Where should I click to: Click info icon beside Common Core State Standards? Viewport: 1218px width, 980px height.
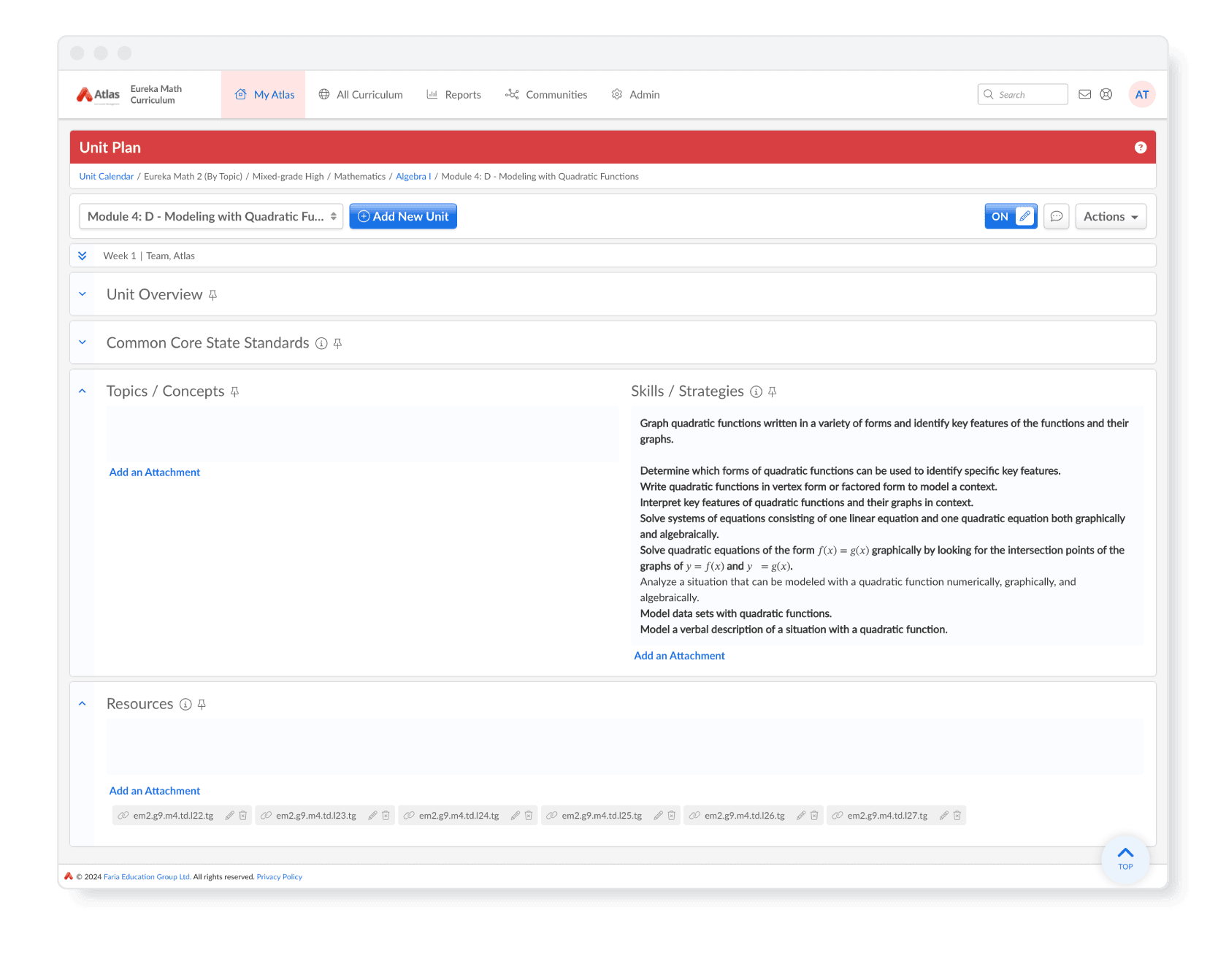[x=321, y=343]
